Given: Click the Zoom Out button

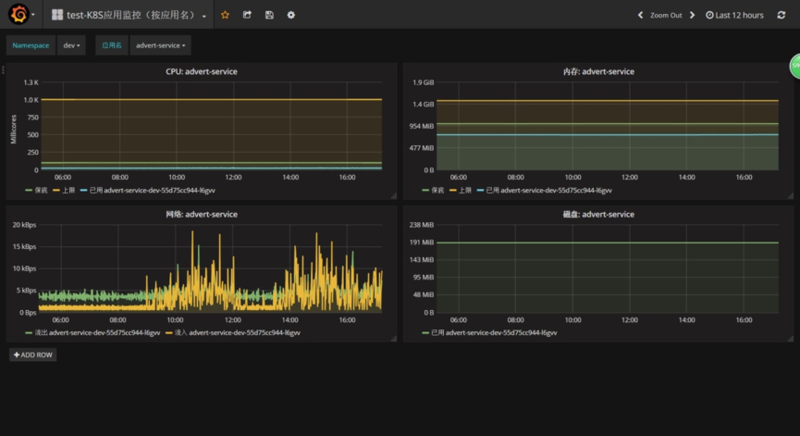Looking at the screenshot, I should point(665,15).
